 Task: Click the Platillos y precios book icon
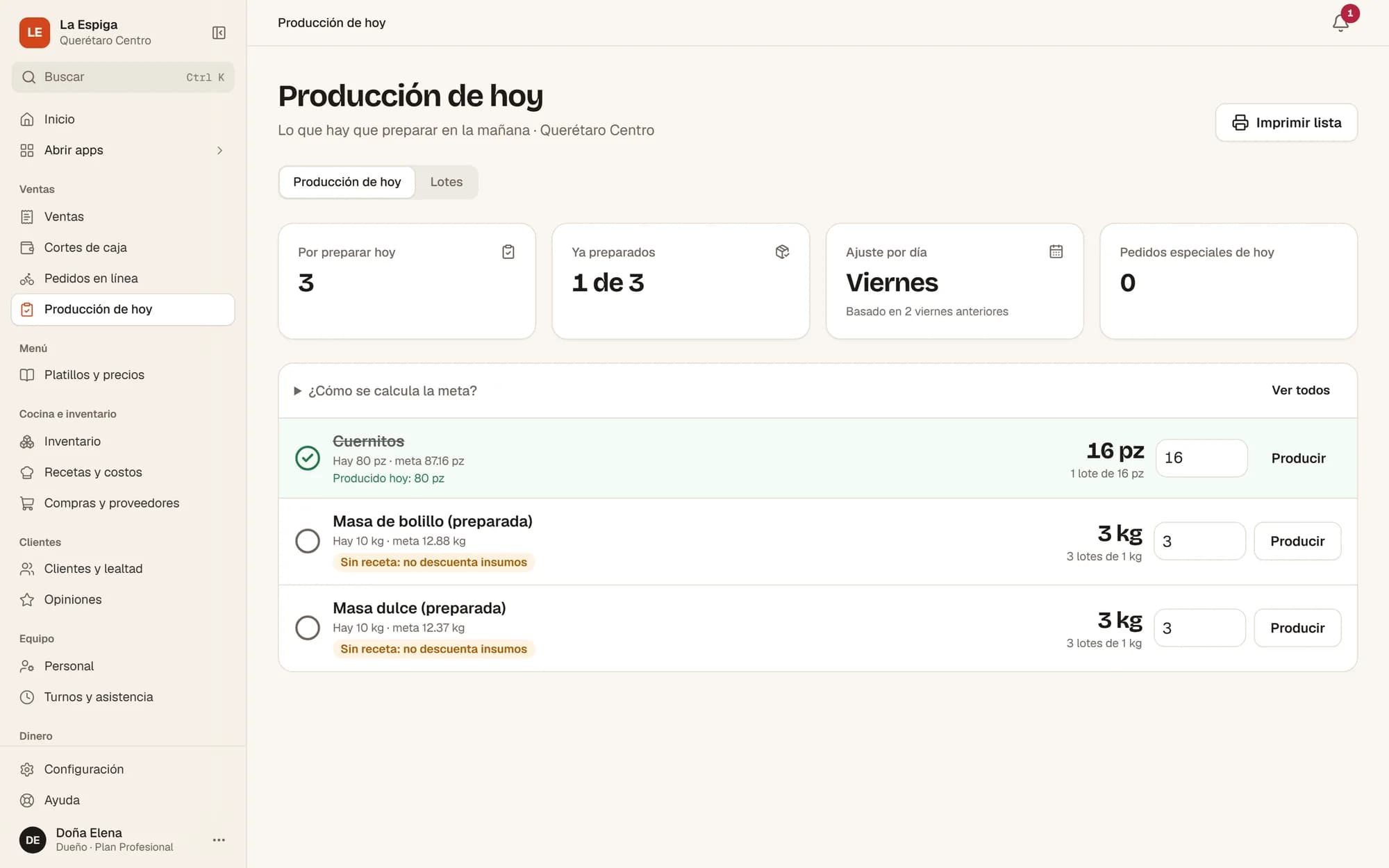pyautogui.click(x=27, y=375)
